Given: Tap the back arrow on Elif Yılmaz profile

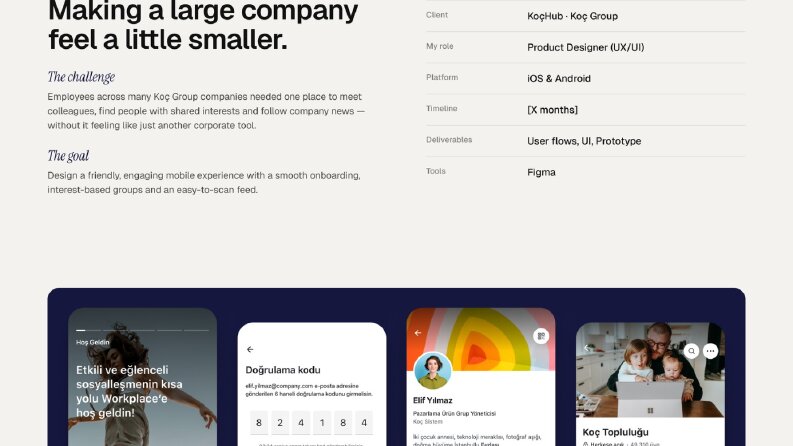Looking at the screenshot, I should pyautogui.click(x=418, y=333).
